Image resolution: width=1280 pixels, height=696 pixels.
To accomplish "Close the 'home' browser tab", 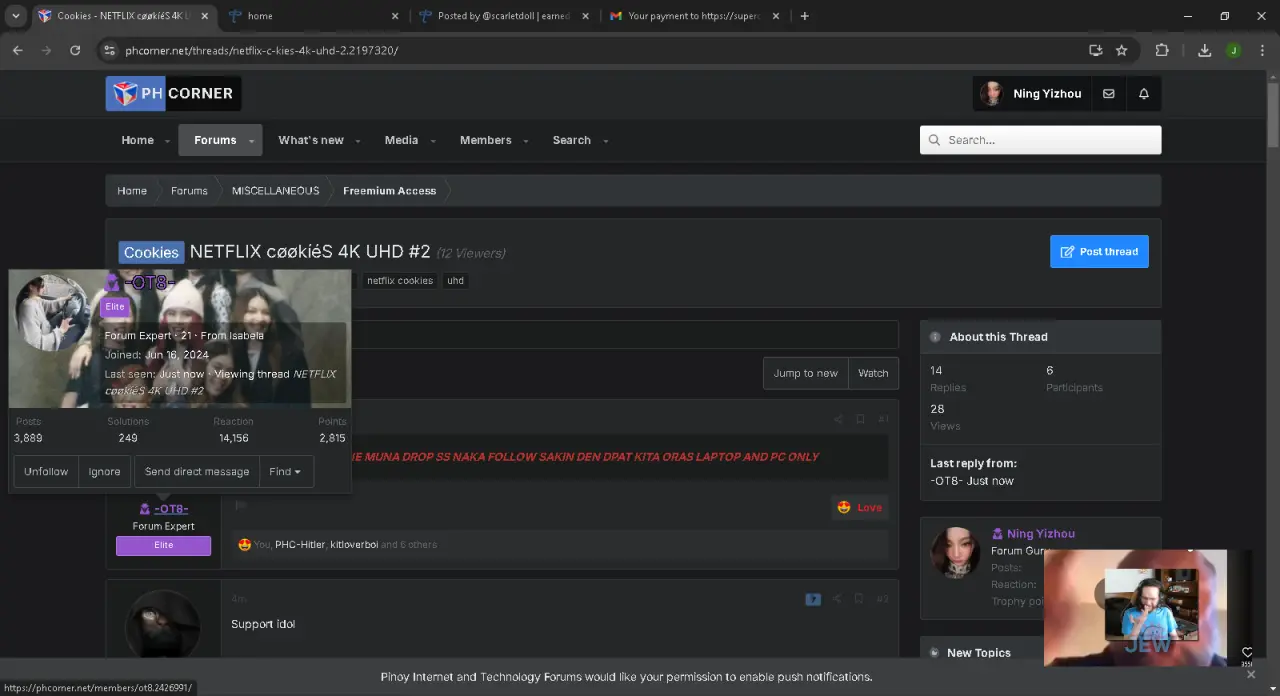I will tap(395, 16).
